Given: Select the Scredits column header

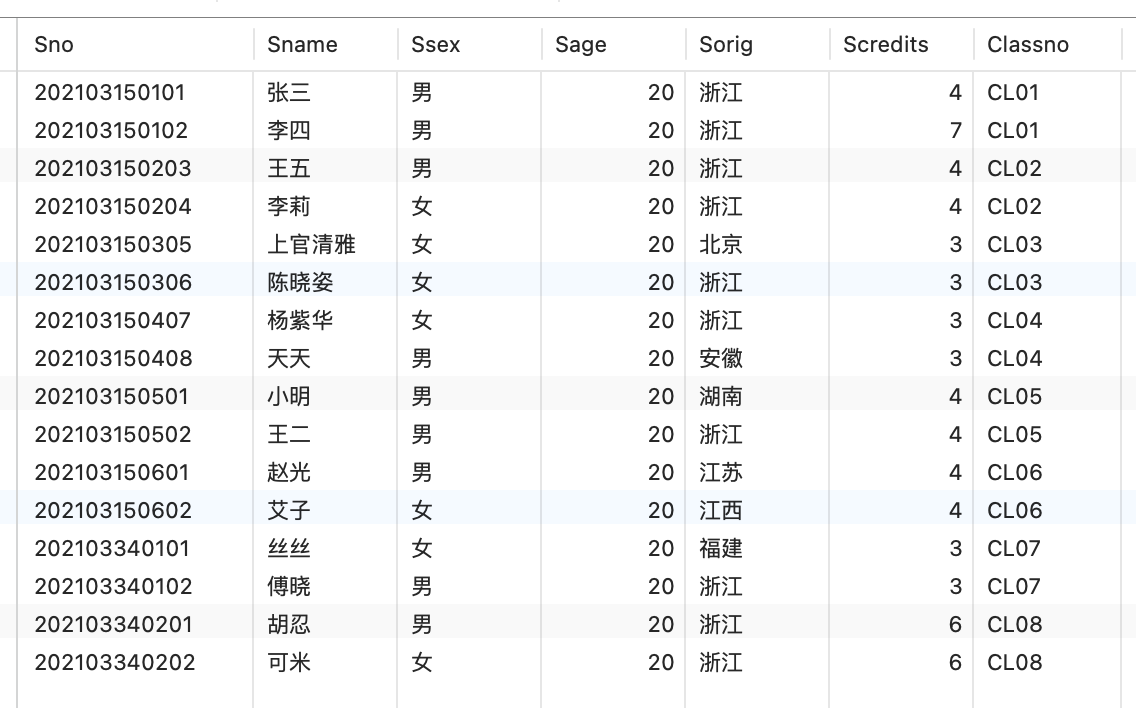Looking at the screenshot, I should pos(885,45).
